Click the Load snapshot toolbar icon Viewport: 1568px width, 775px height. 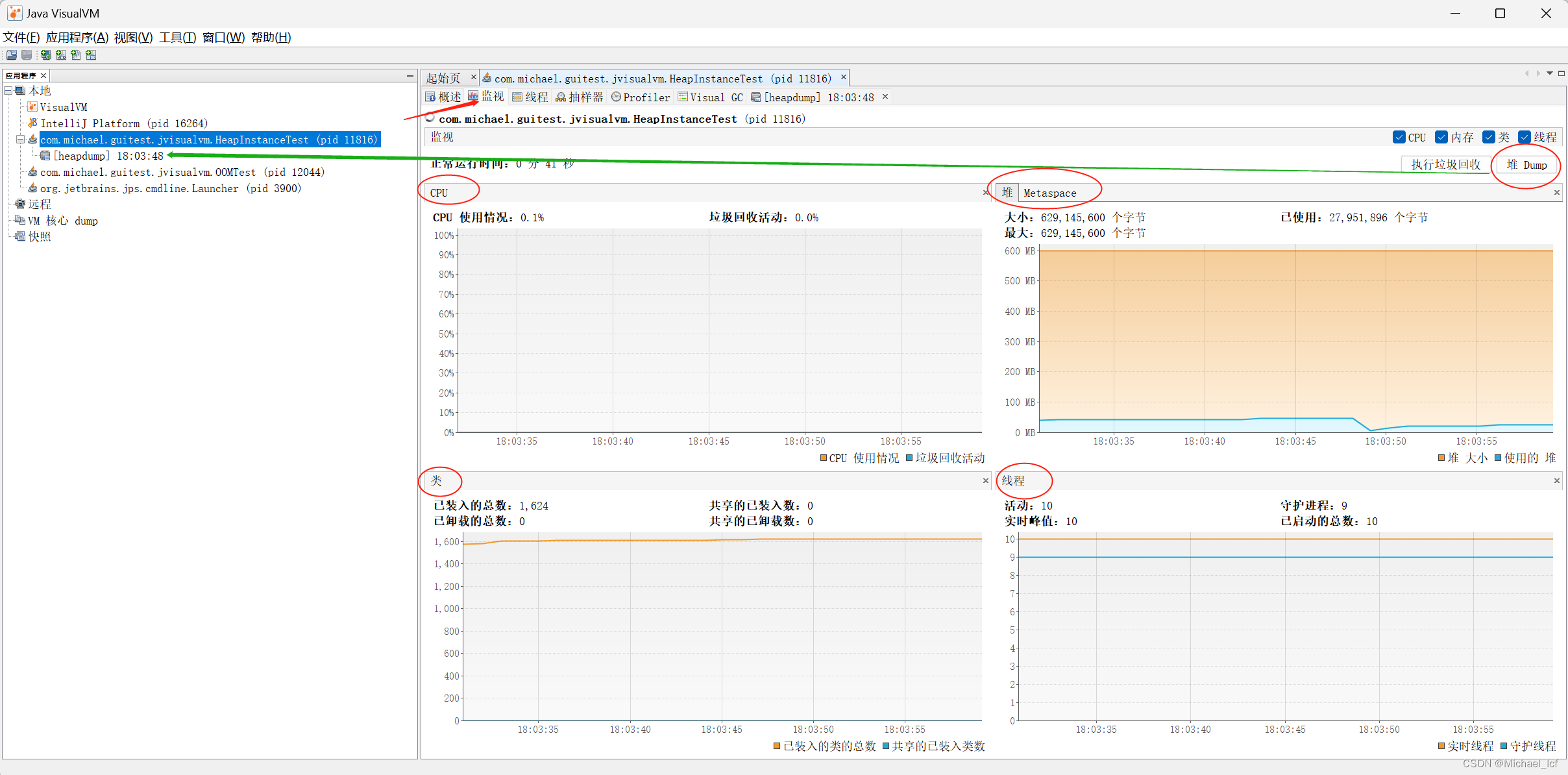click(x=12, y=55)
